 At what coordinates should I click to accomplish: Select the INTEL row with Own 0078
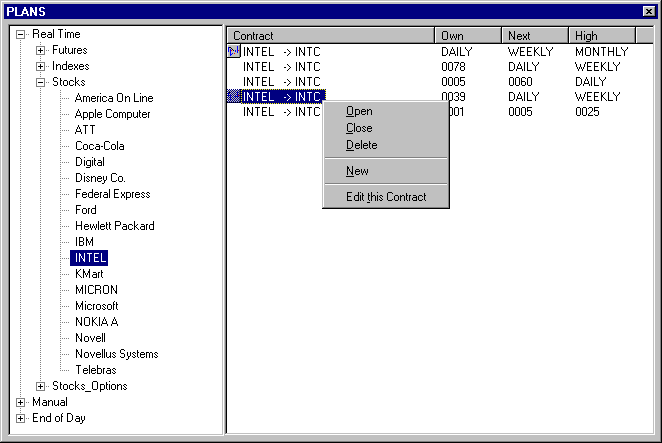(440, 67)
